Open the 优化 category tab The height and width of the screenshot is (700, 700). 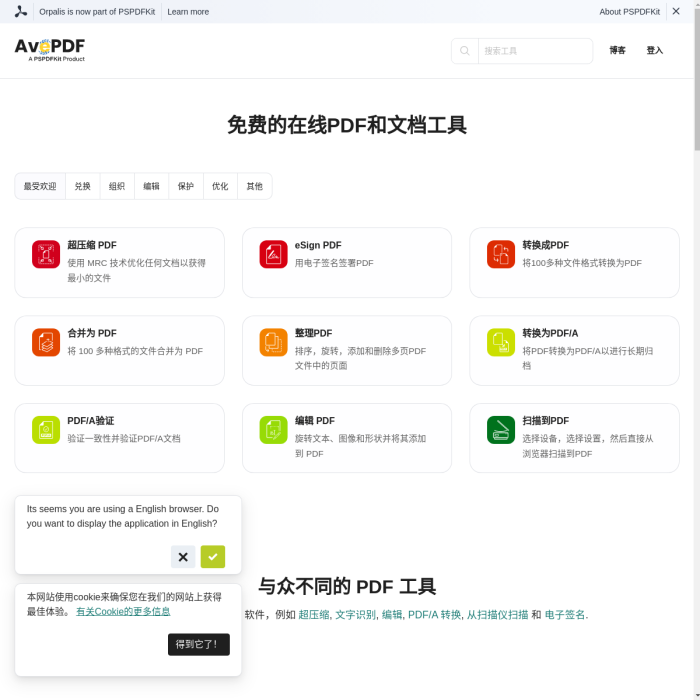[x=220, y=187]
